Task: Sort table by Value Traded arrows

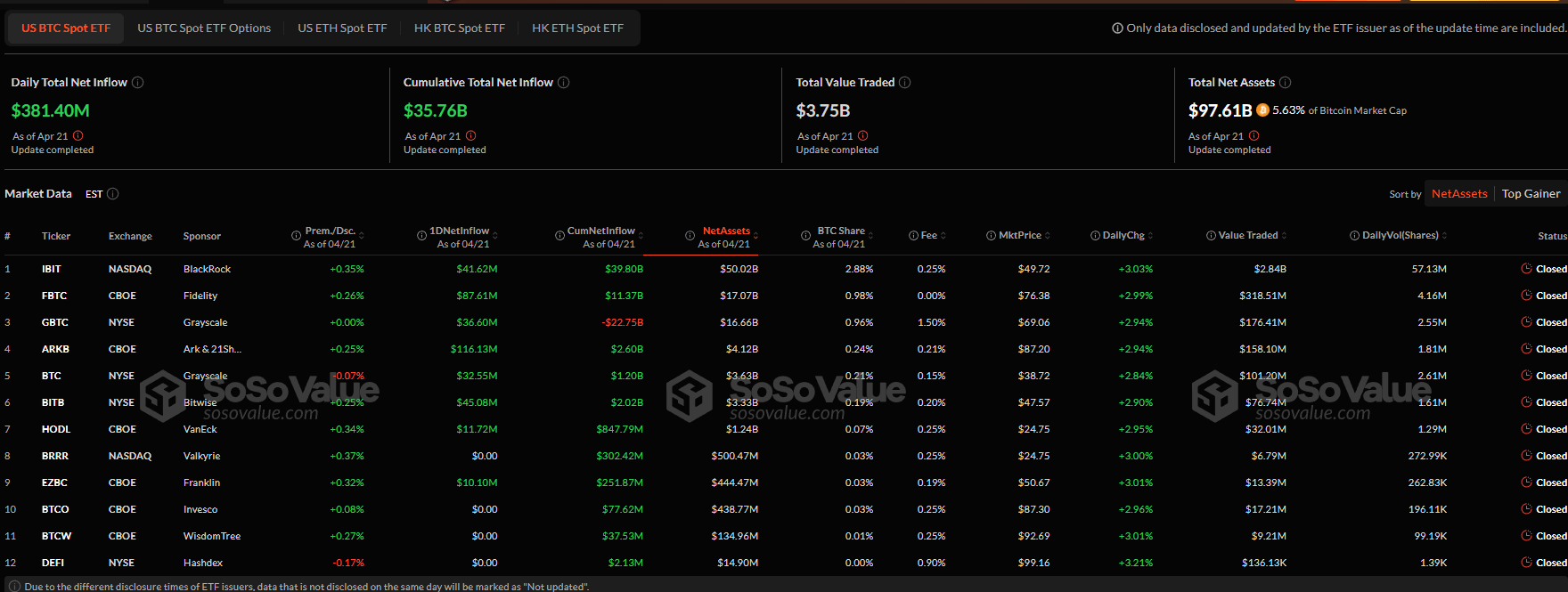Action: 1284,236
